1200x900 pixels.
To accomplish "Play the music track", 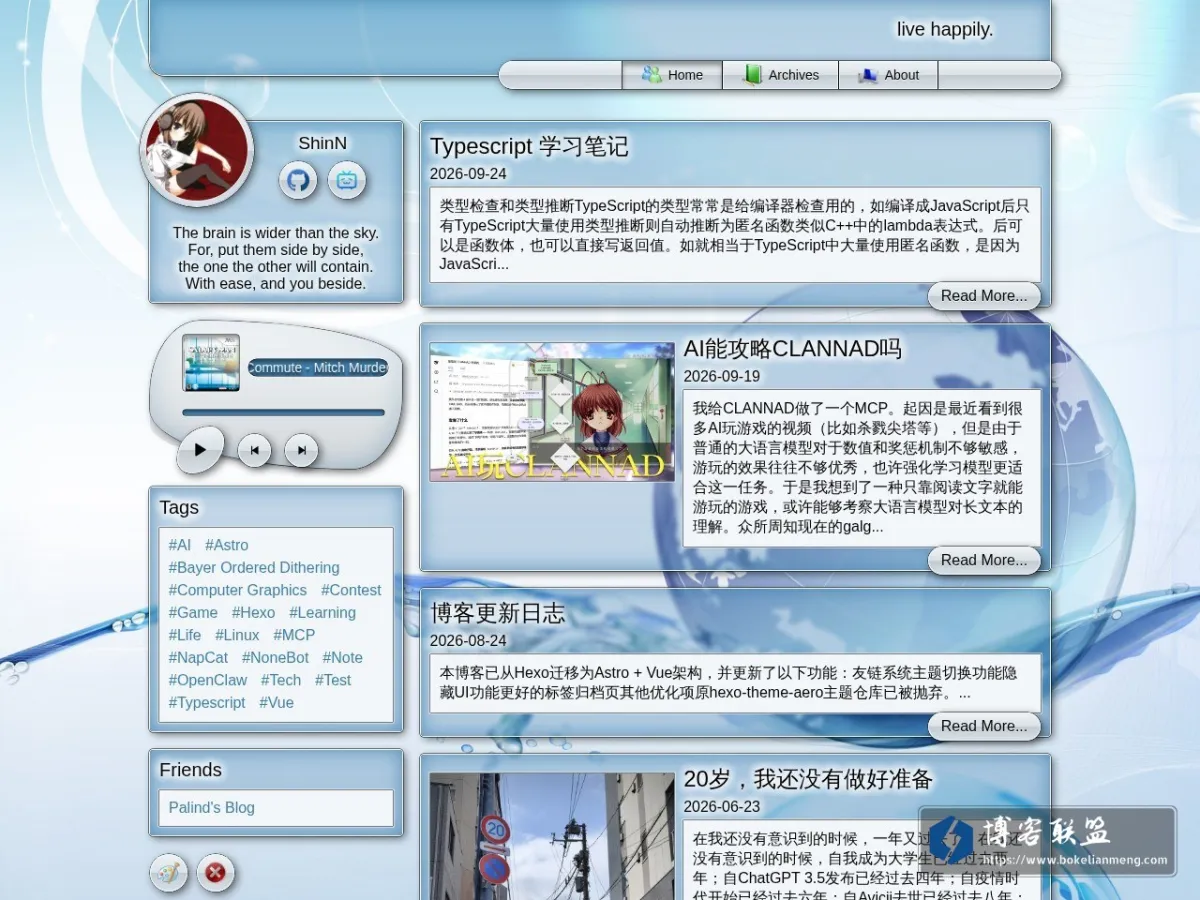I will [x=200, y=450].
